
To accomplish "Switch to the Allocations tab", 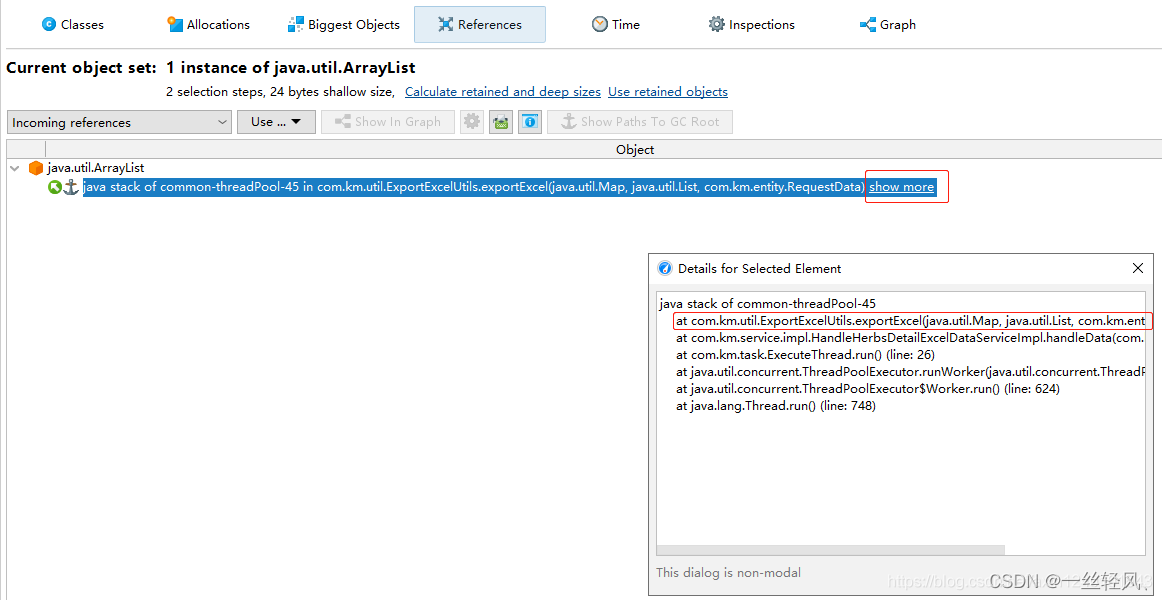I will click(x=209, y=24).
